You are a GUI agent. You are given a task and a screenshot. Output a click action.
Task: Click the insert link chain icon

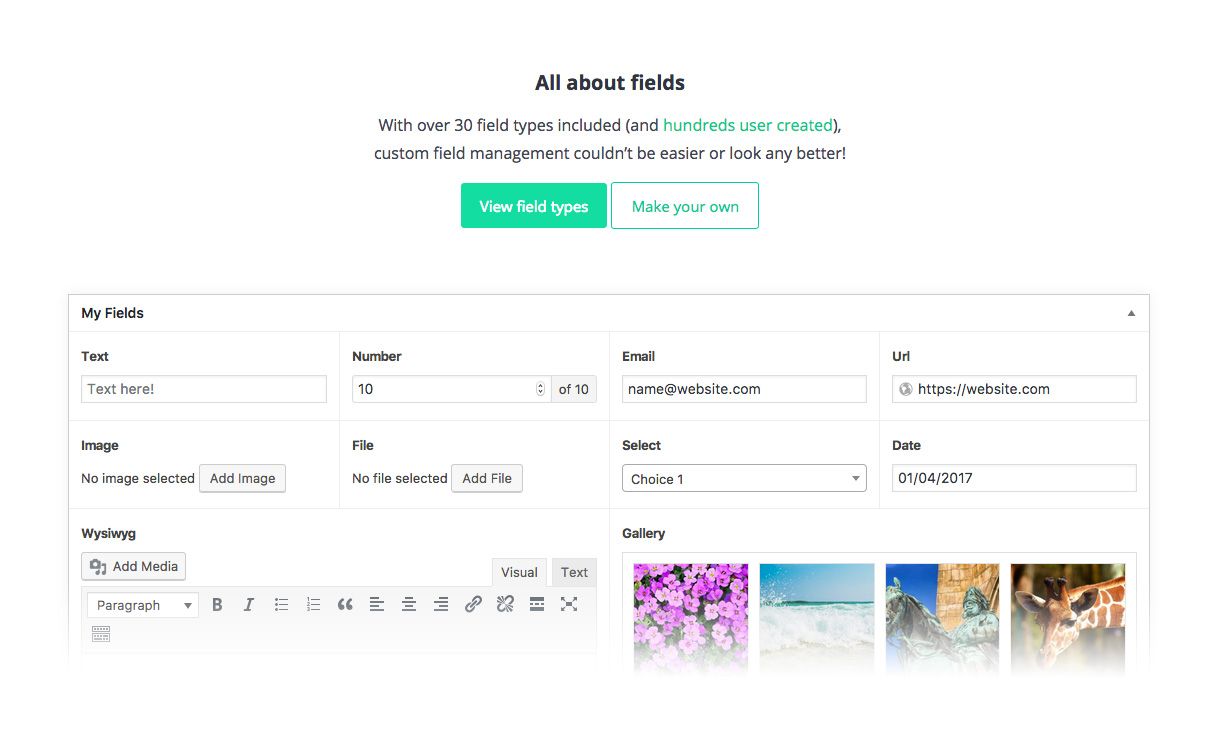tap(473, 604)
